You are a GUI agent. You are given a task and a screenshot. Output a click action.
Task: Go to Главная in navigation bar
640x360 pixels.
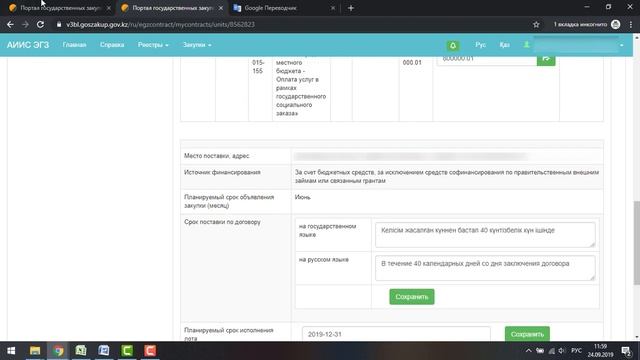coord(74,44)
